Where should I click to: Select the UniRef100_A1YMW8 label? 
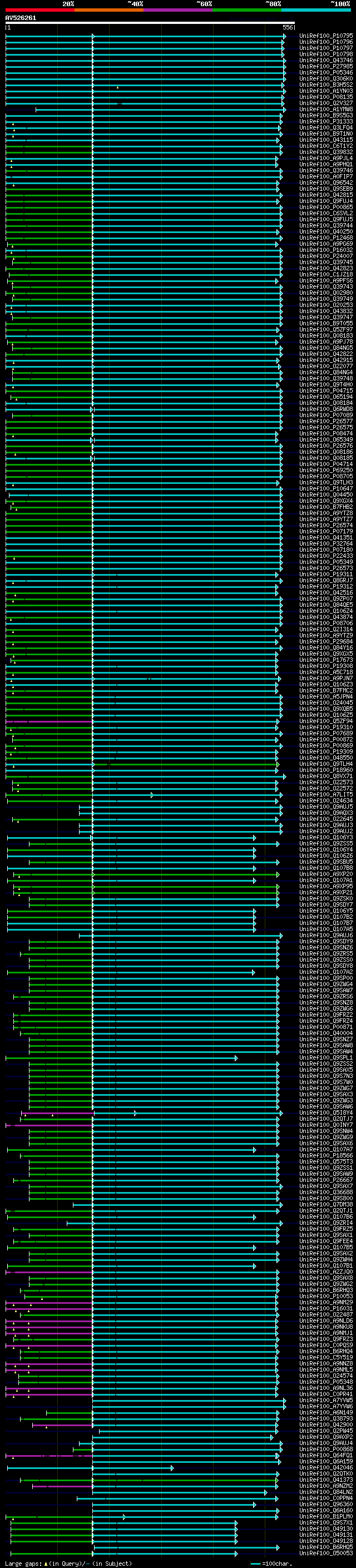[326, 109]
